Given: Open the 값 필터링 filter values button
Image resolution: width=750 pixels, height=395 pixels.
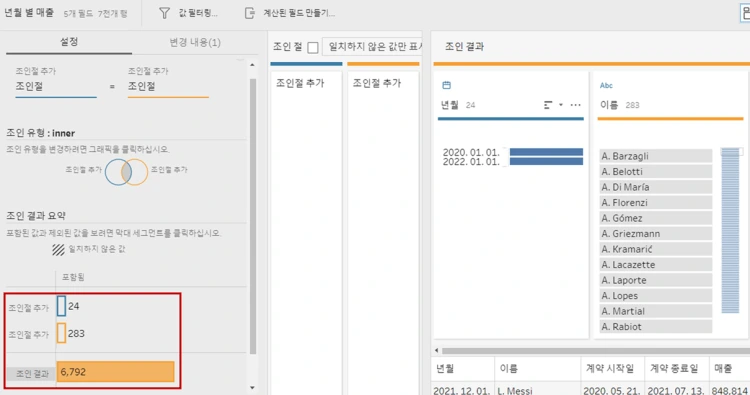Looking at the screenshot, I should pyautogui.click(x=198, y=13).
